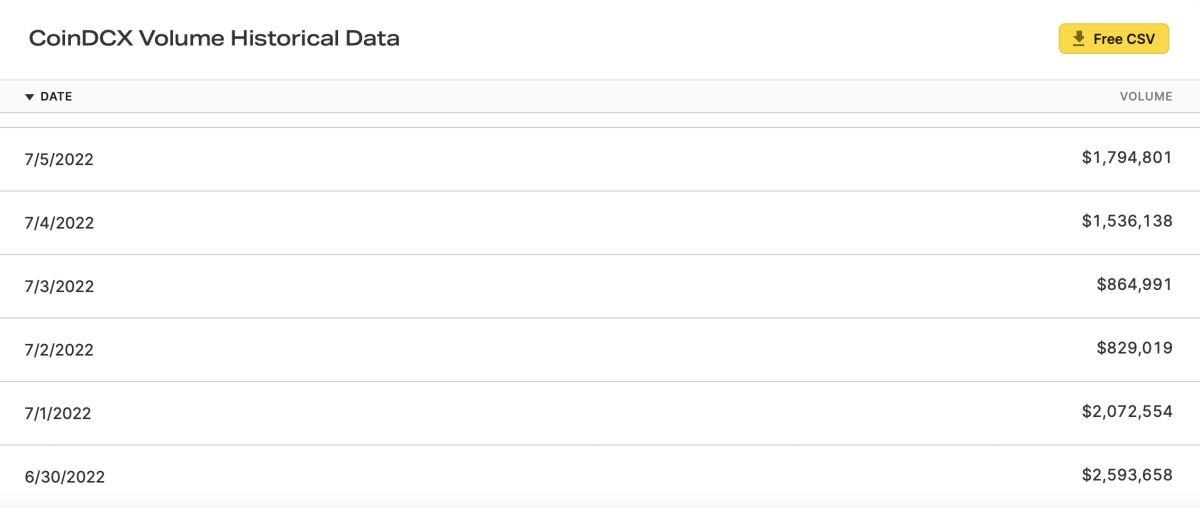
Task: Toggle the date sort arrow
Action: click(x=29, y=97)
